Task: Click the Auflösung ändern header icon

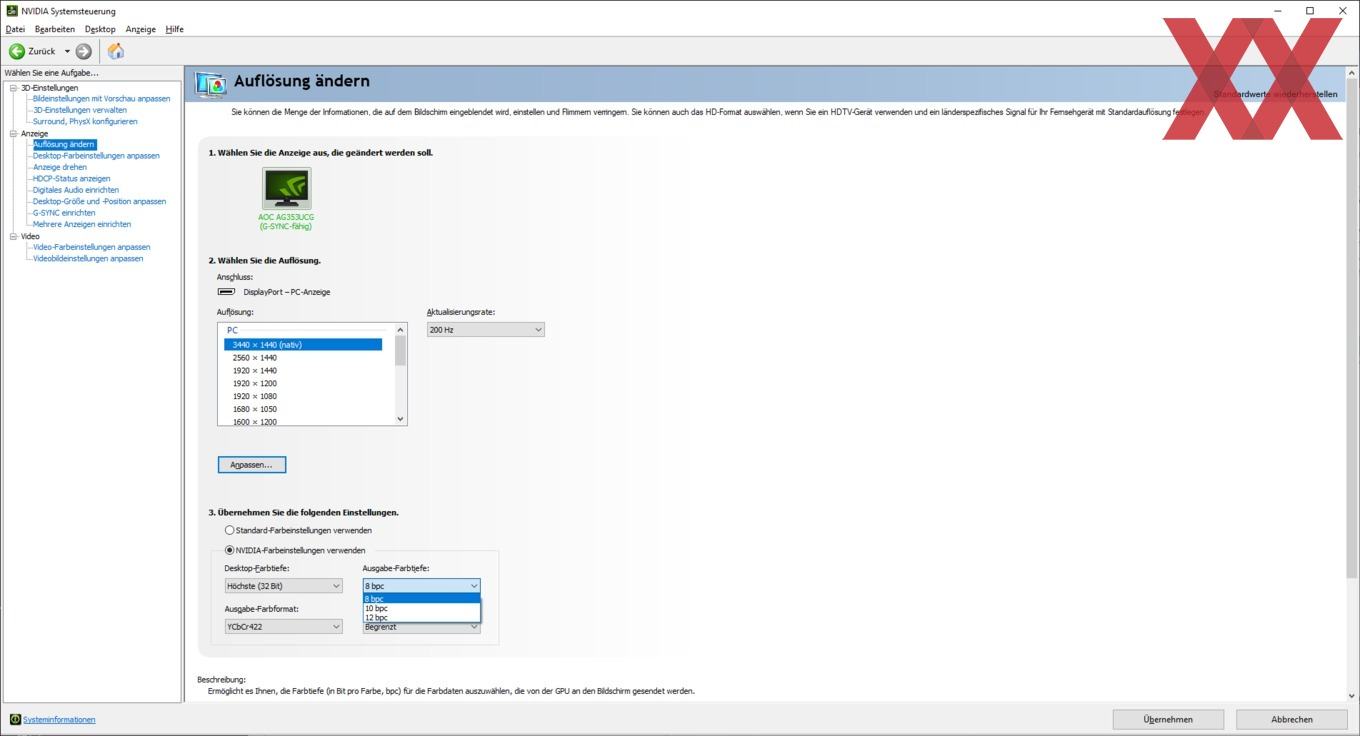Action: coord(210,85)
